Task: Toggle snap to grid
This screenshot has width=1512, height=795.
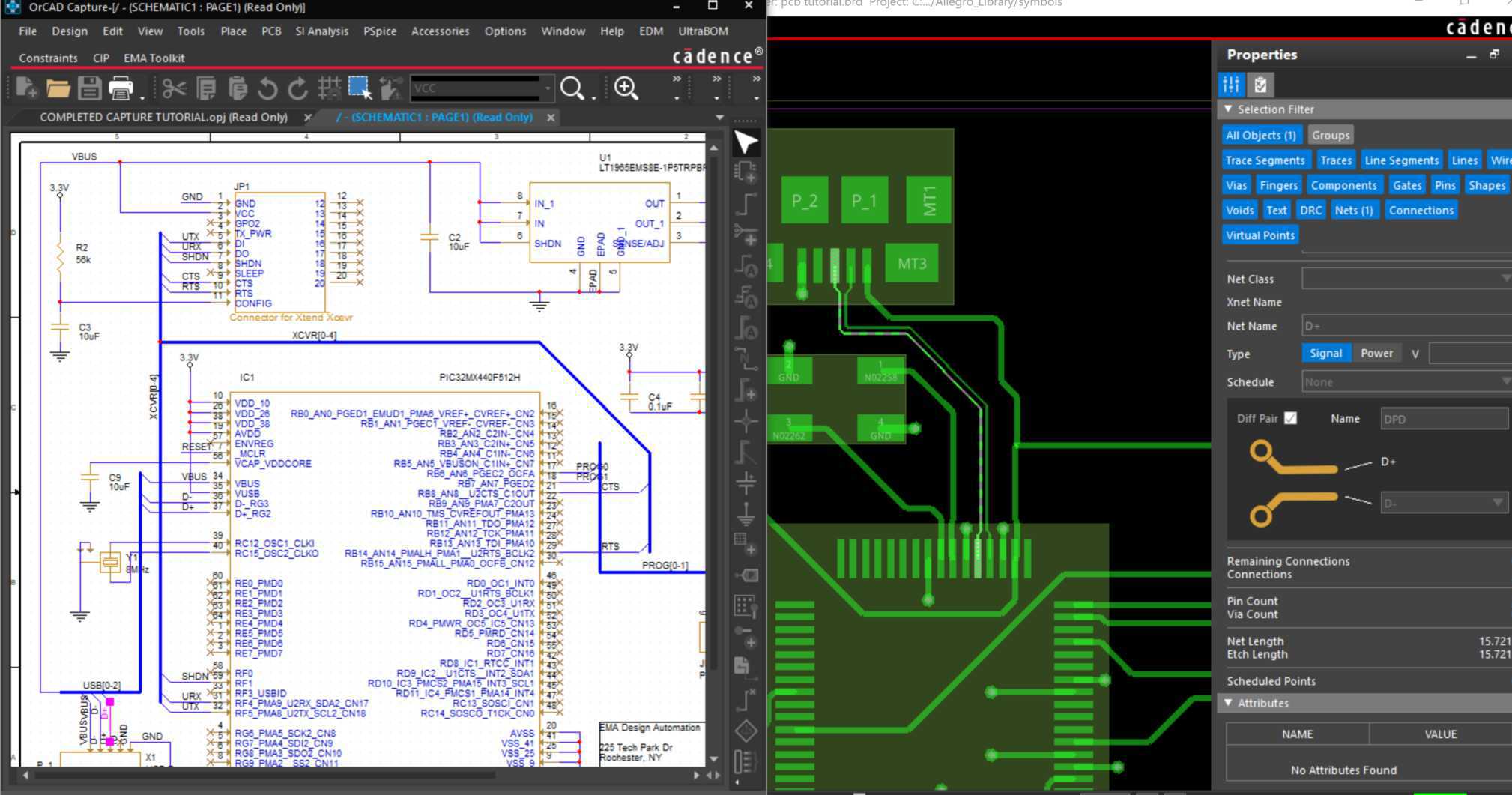Action: 327,88
